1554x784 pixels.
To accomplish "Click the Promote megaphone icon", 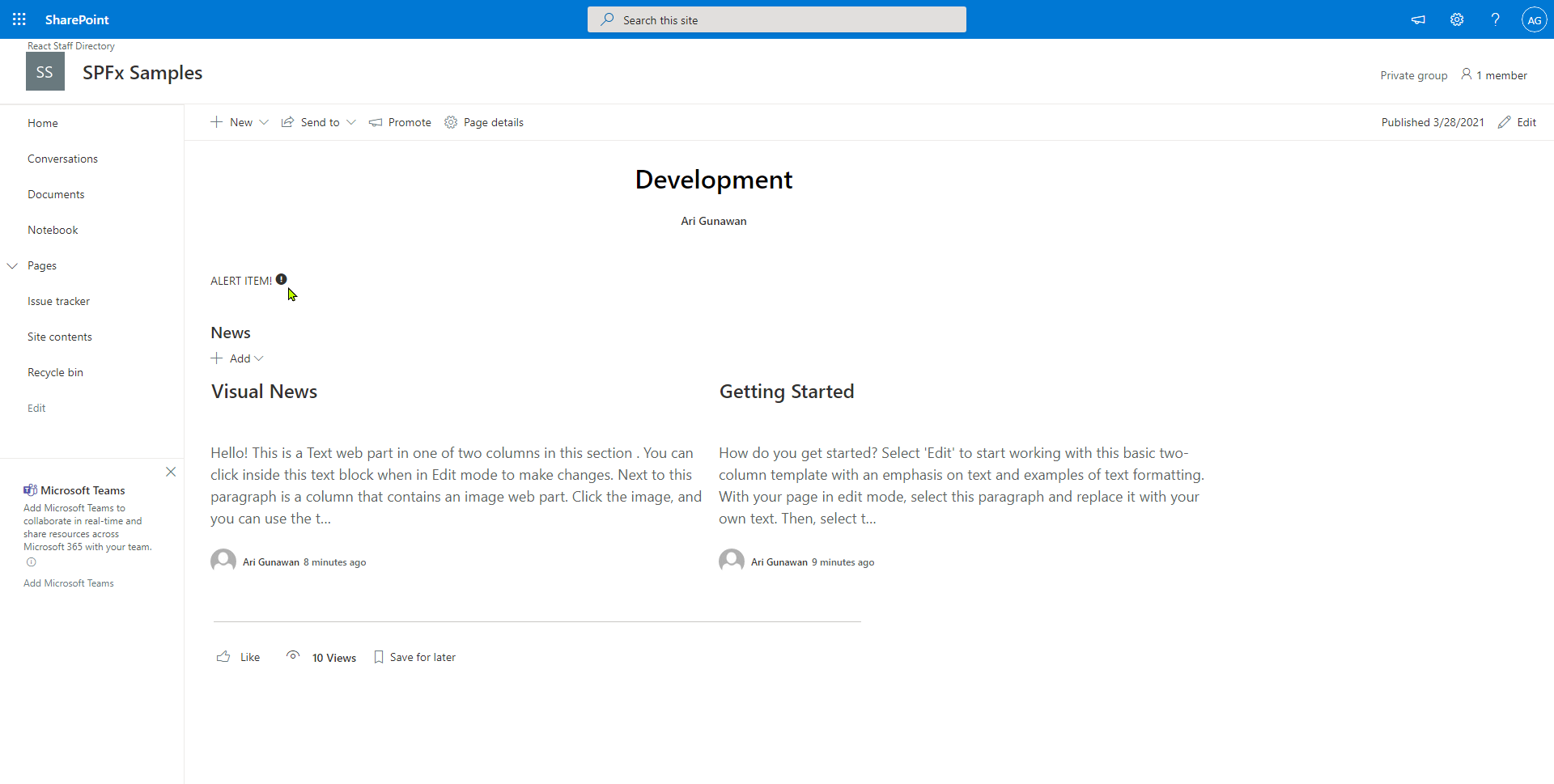I will pyautogui.click(x=376, y=122).
